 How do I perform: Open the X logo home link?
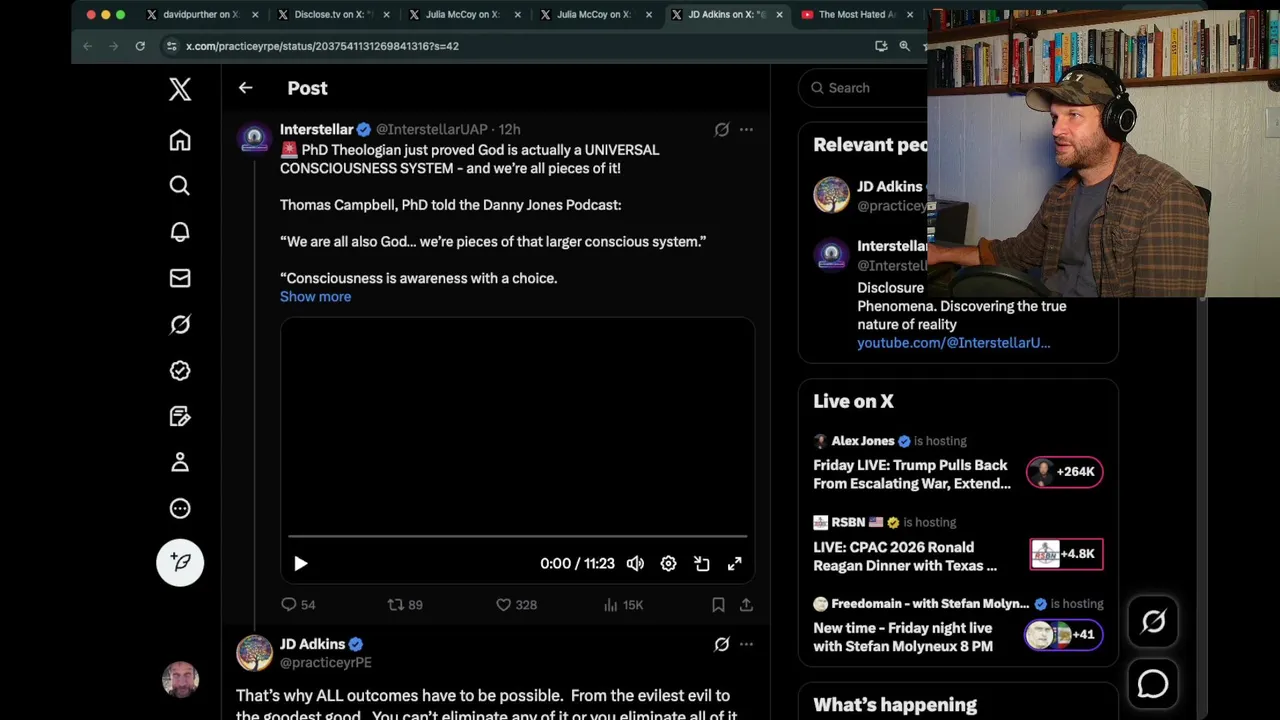pos(180,89)
